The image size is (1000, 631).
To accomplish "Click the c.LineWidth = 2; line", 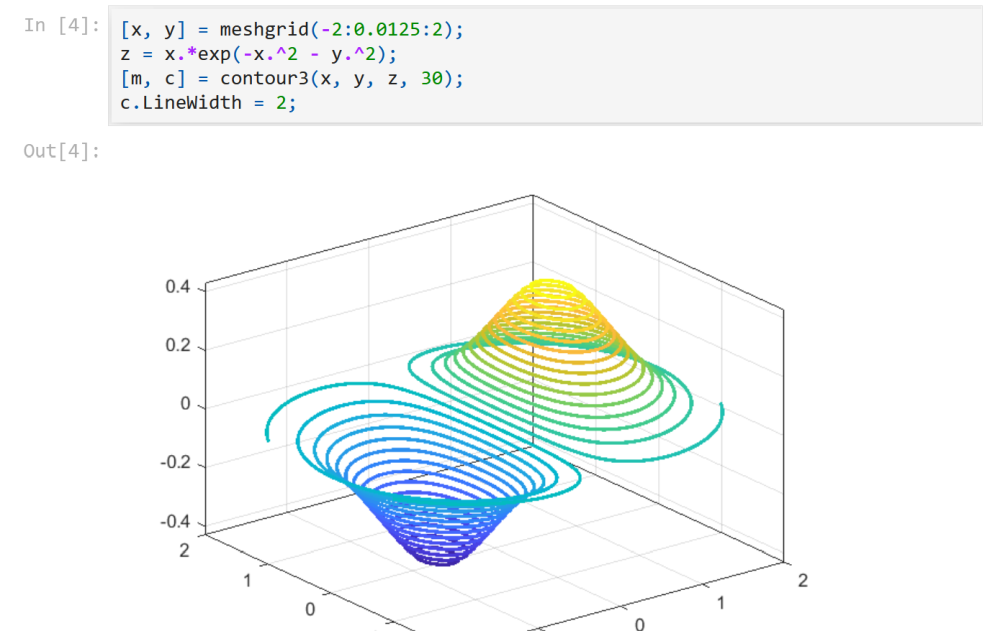I will (x=208, y=103).
